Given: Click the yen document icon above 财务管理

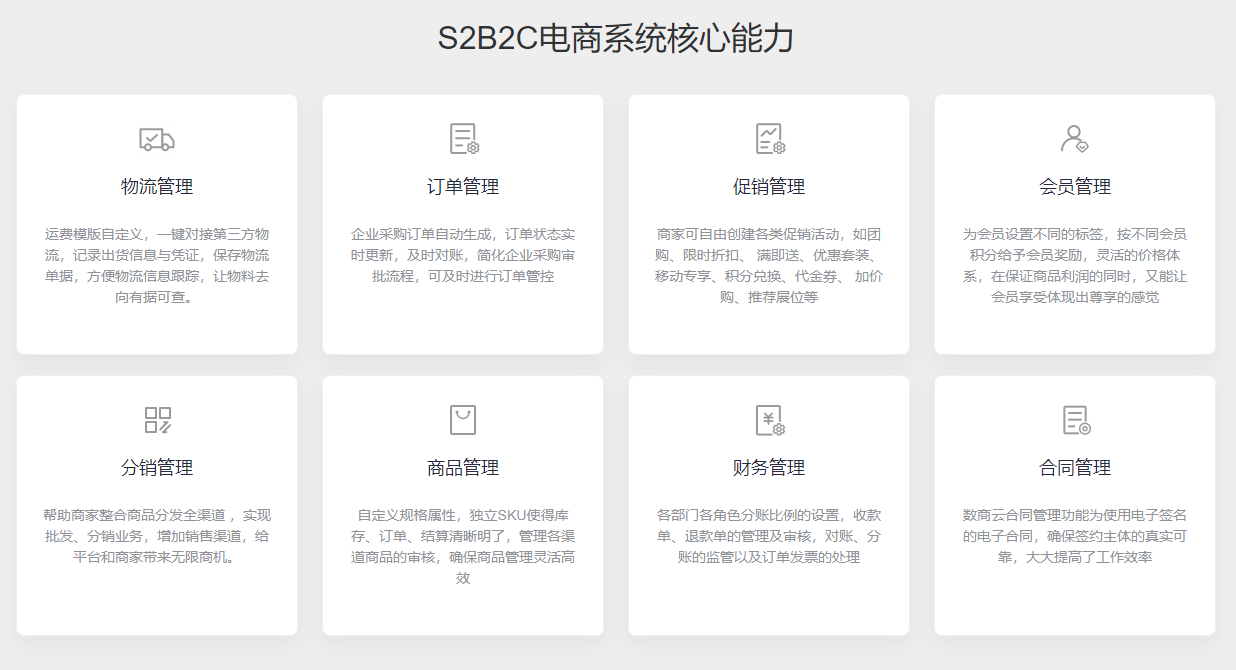Looking at the screenshot, I should [770, 420].
